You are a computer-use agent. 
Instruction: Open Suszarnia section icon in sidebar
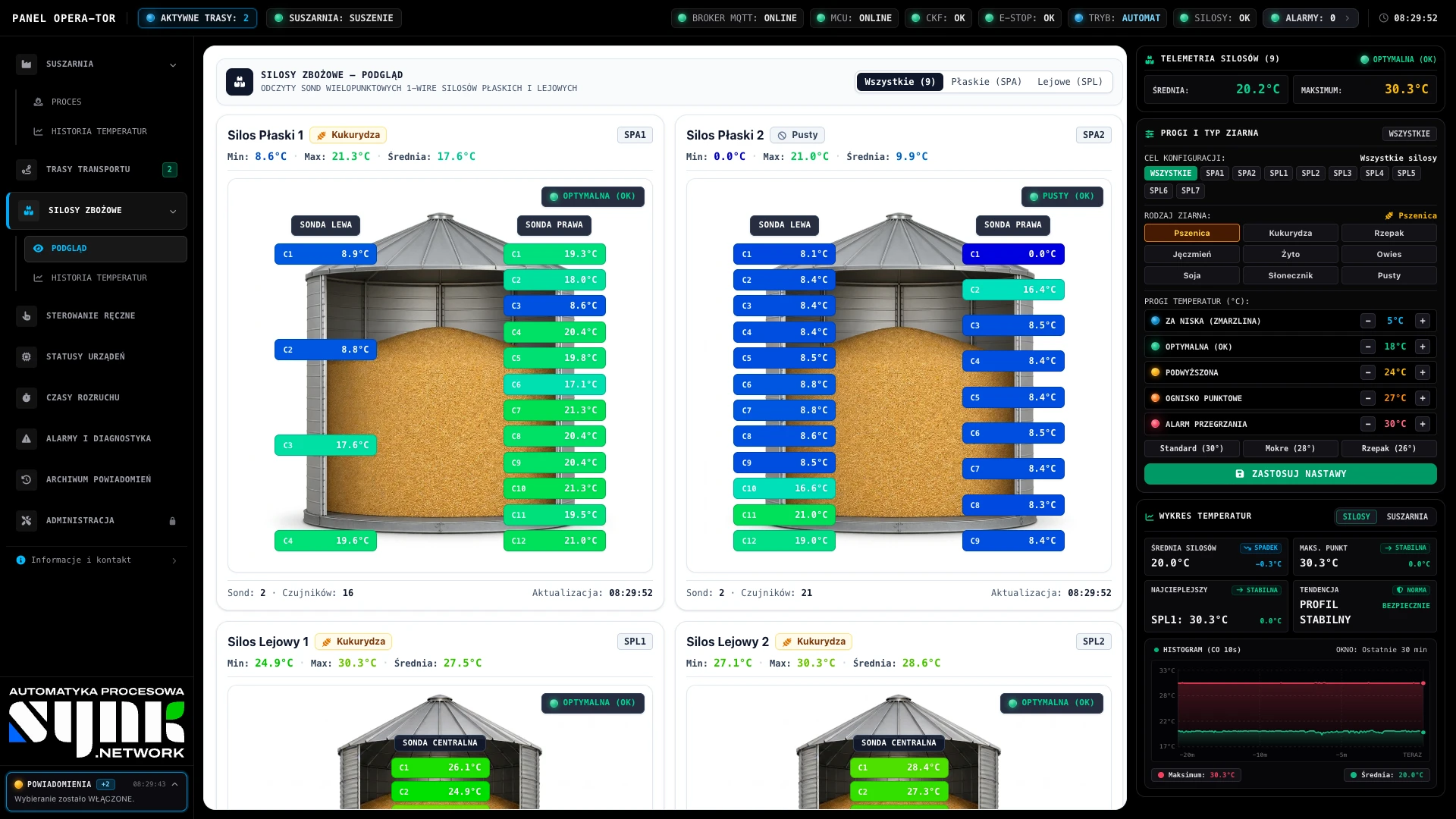27,64
